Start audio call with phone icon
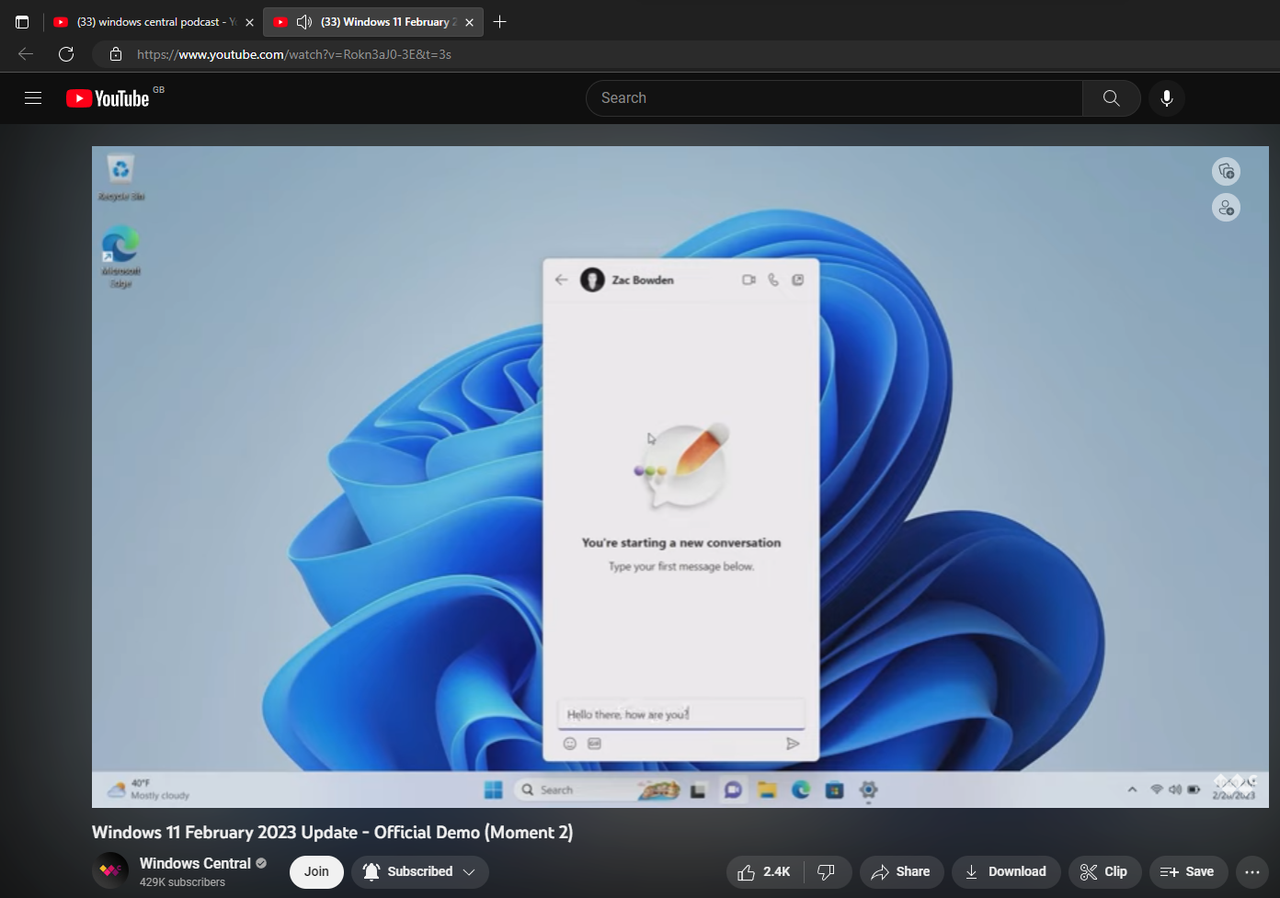 pyautogui.click(x=773, y=280)
